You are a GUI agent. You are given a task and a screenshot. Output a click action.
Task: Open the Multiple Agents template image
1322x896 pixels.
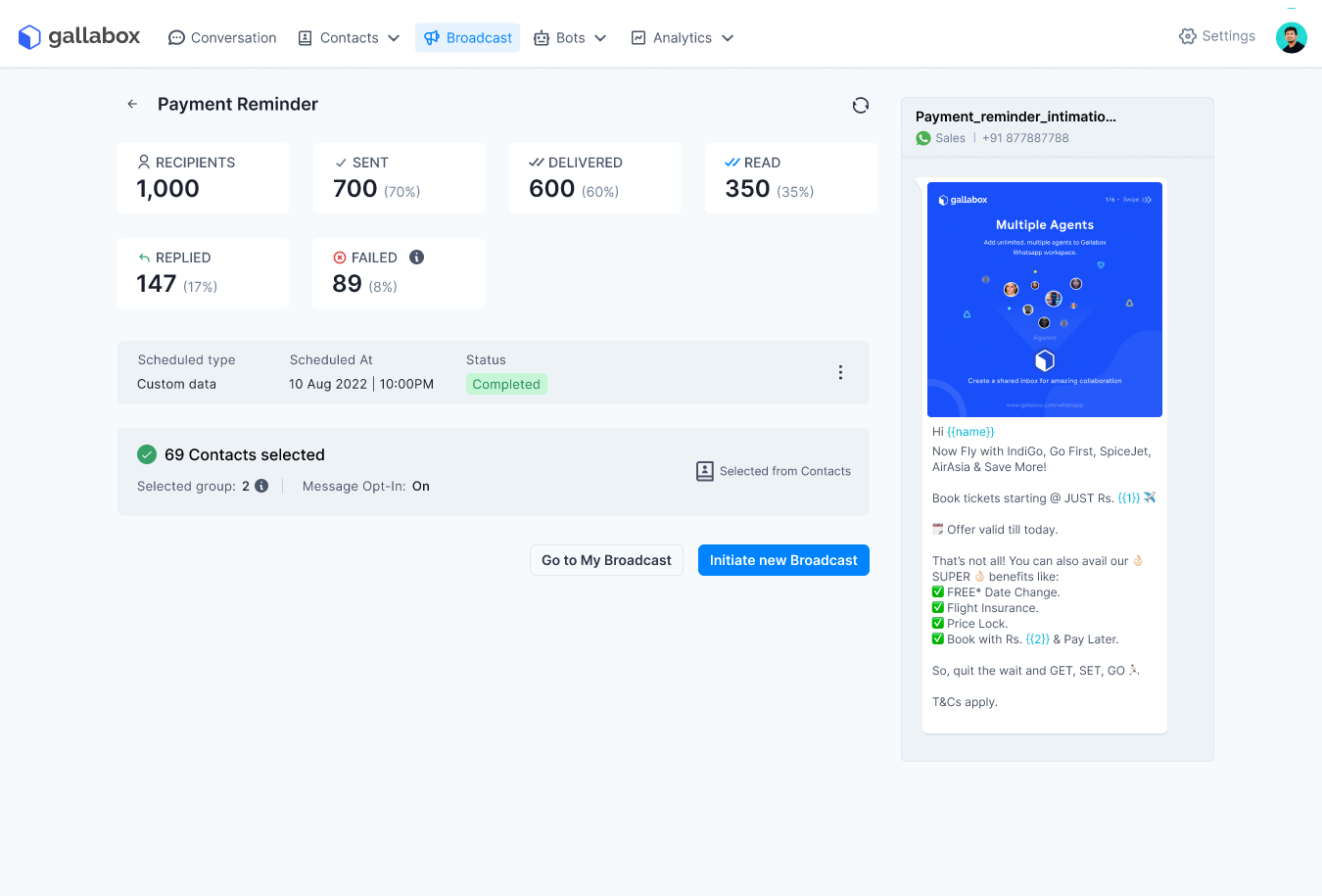pyautogui.click(x=1045, y=300)
